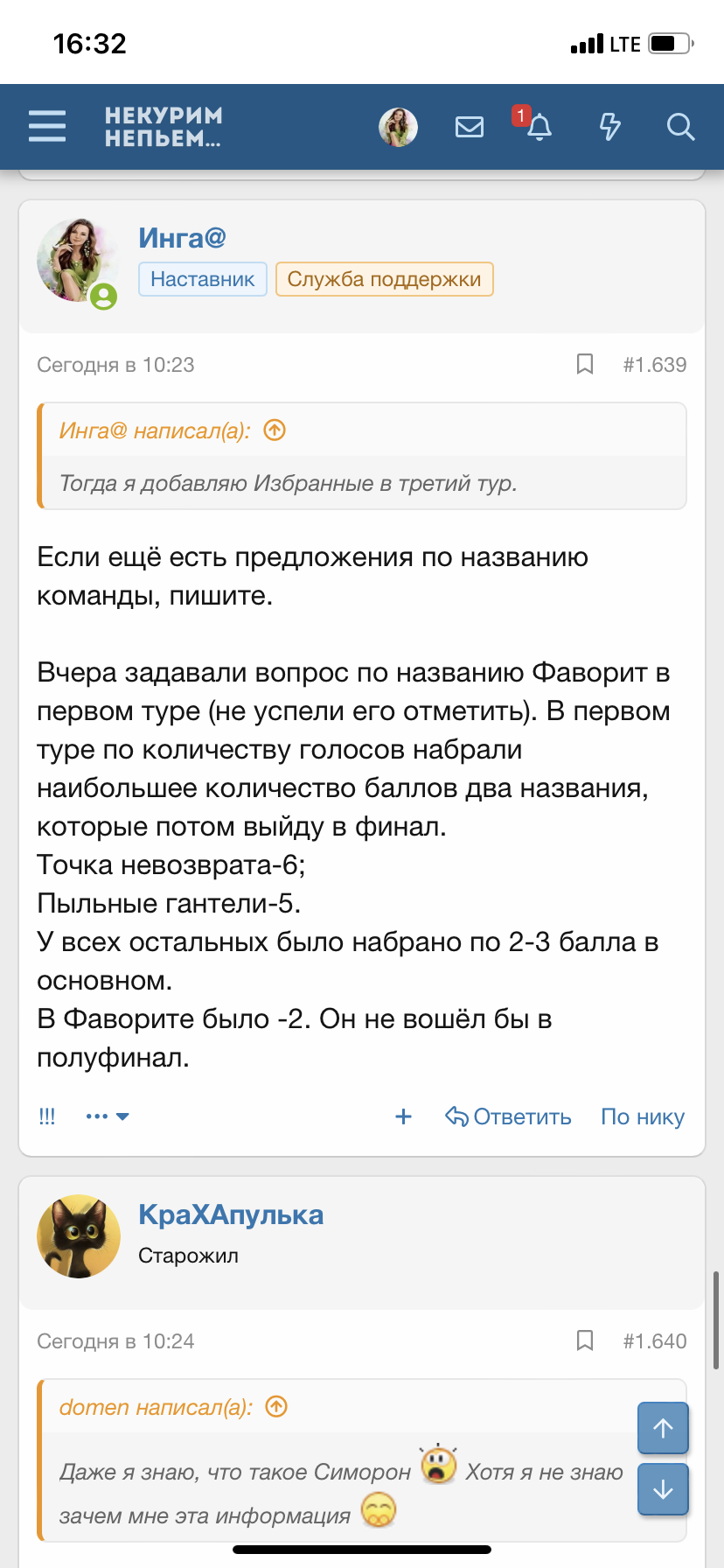
Task: Click the lightning bolt quick-navigation icon
Action: coord(610,127)
